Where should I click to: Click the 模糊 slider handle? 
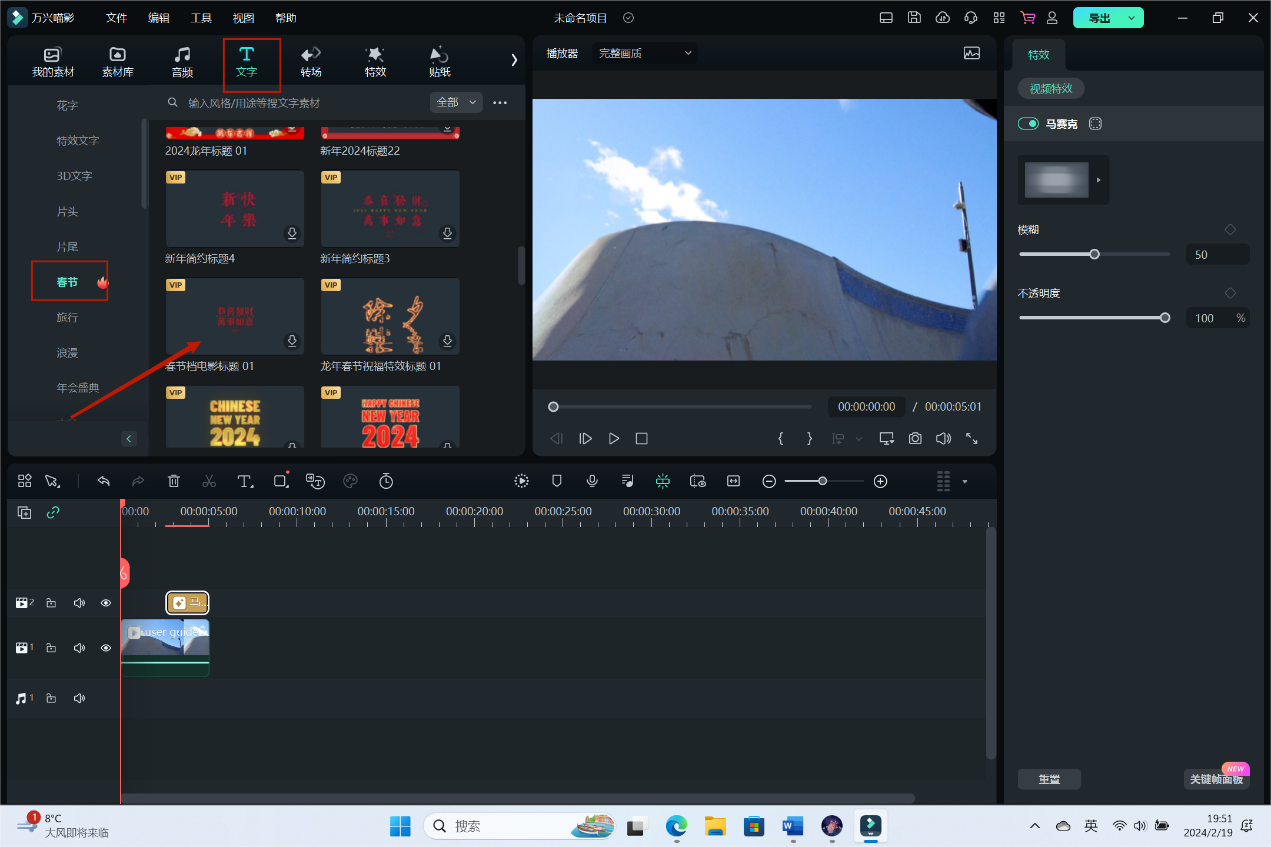pos(1094,254)
